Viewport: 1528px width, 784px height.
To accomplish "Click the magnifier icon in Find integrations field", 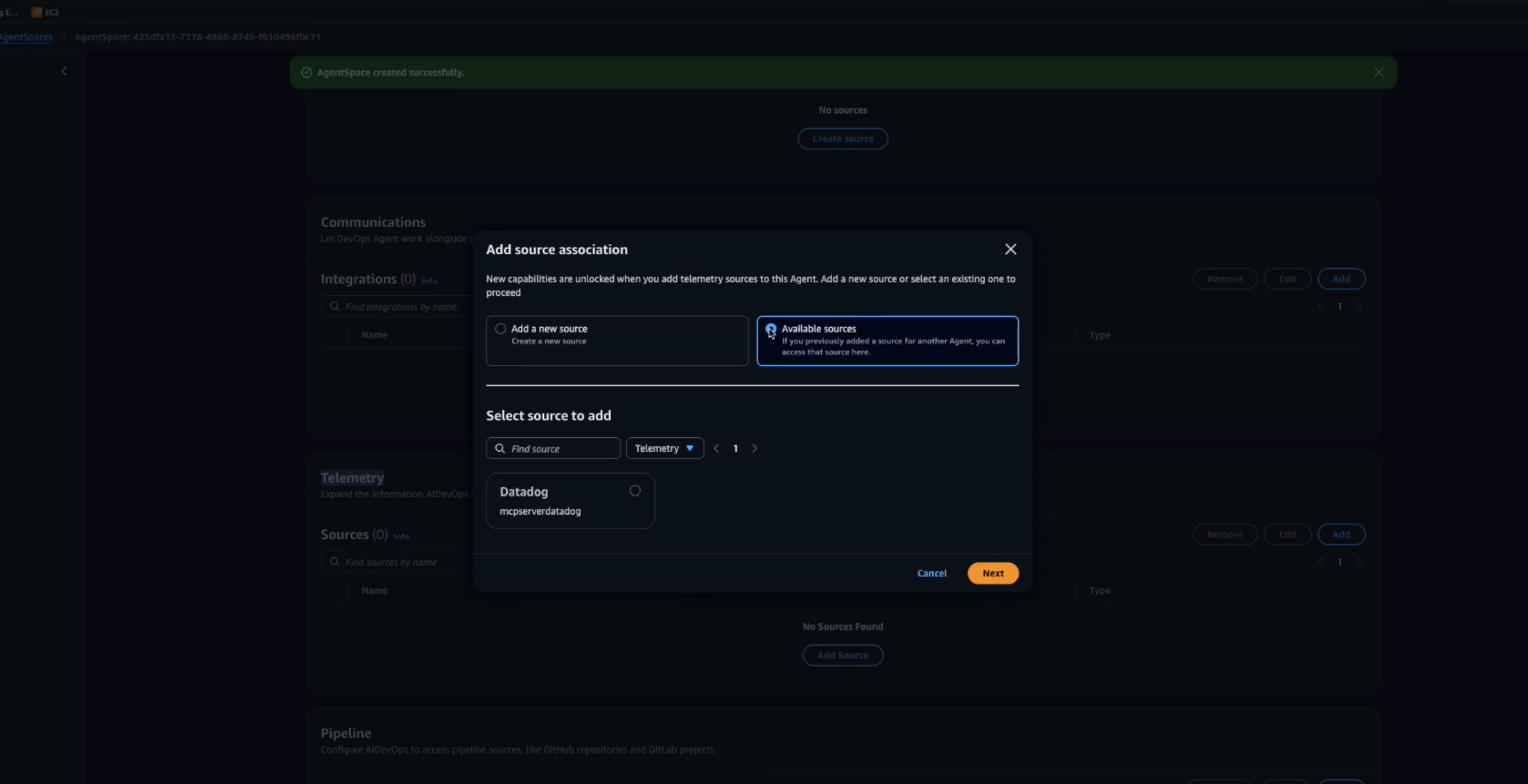I will click(x=334, y=306).
